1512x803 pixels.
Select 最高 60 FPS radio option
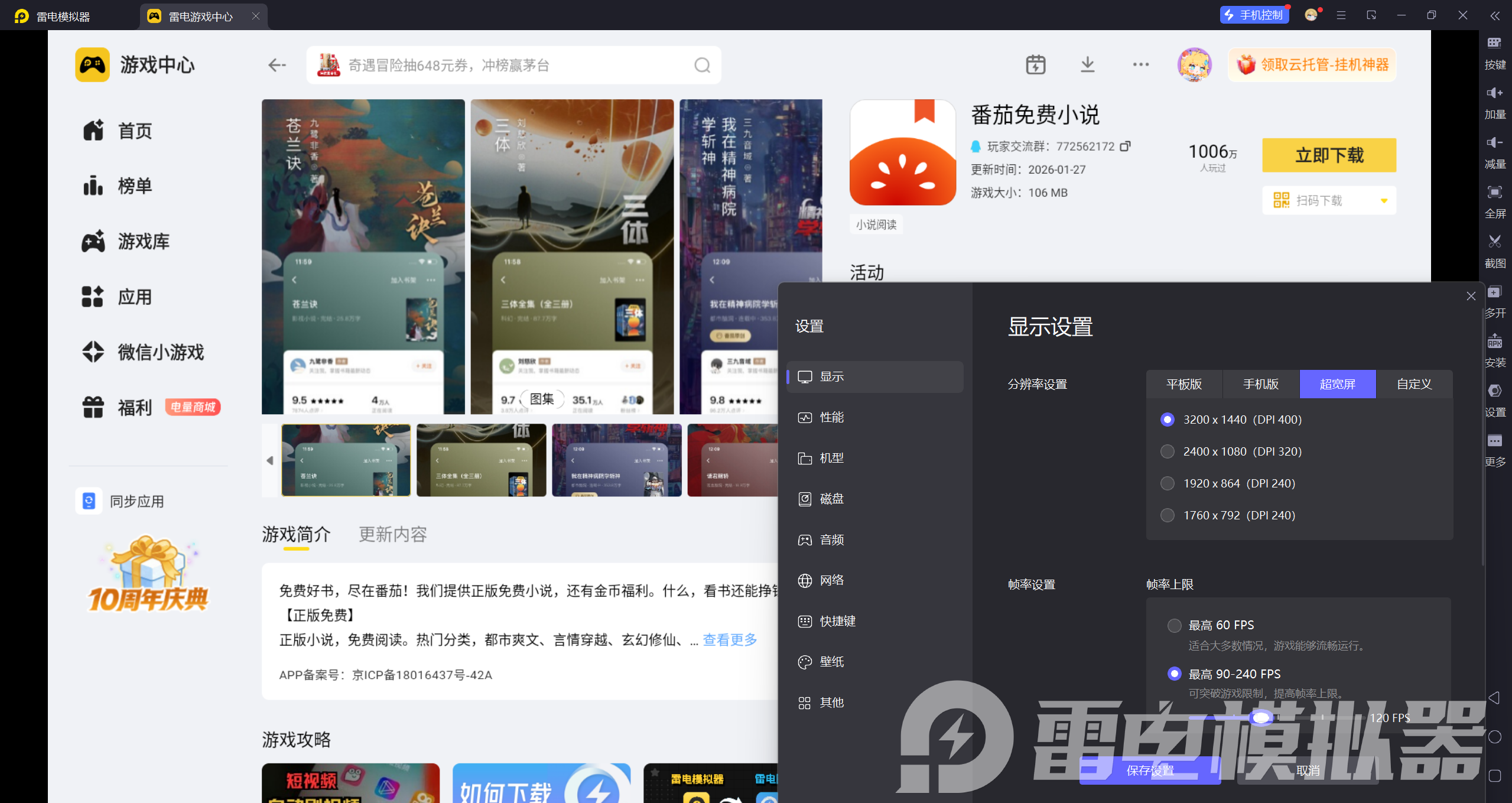(x=1174, y=625)
